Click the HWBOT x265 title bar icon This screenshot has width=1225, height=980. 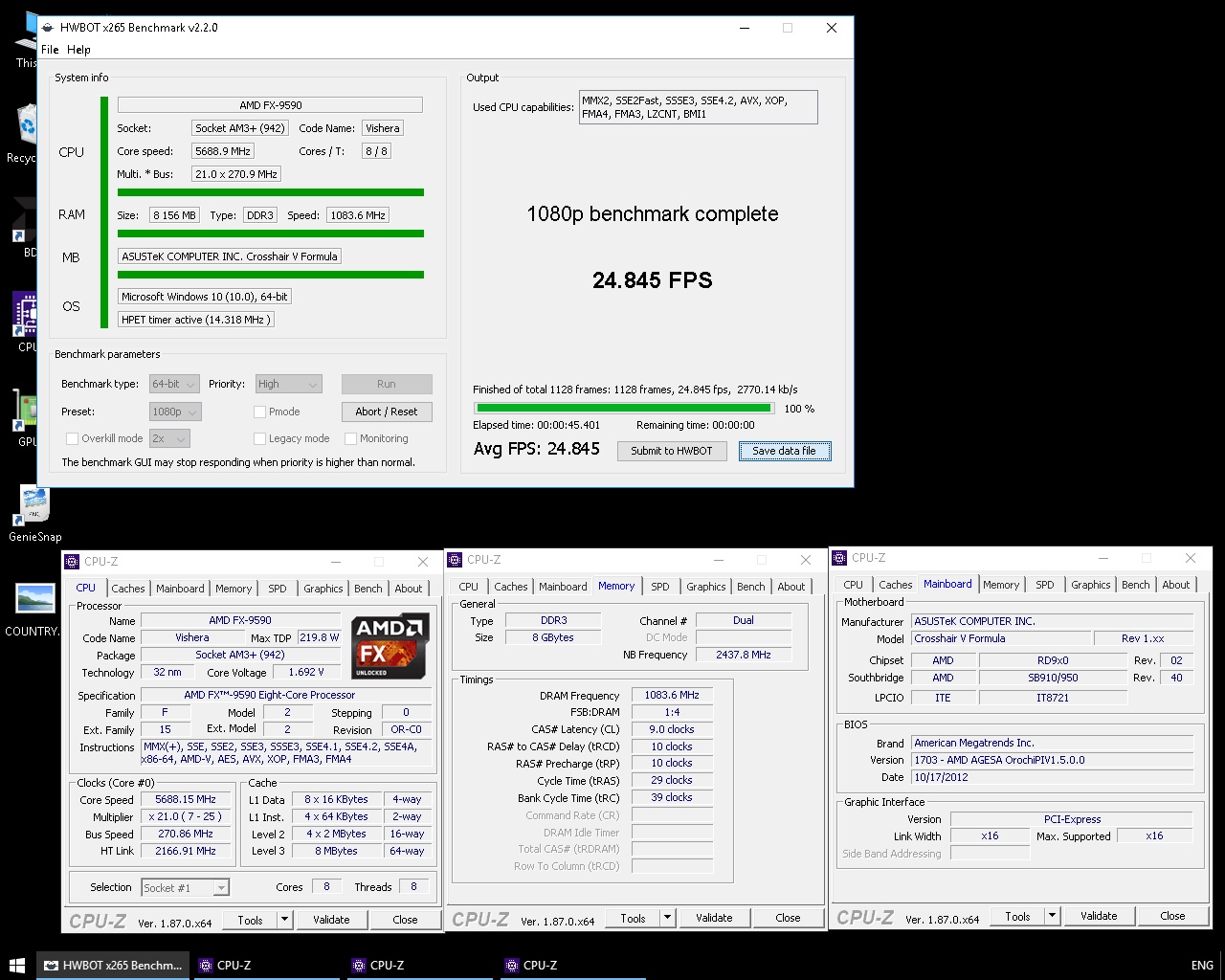[48, 28]
